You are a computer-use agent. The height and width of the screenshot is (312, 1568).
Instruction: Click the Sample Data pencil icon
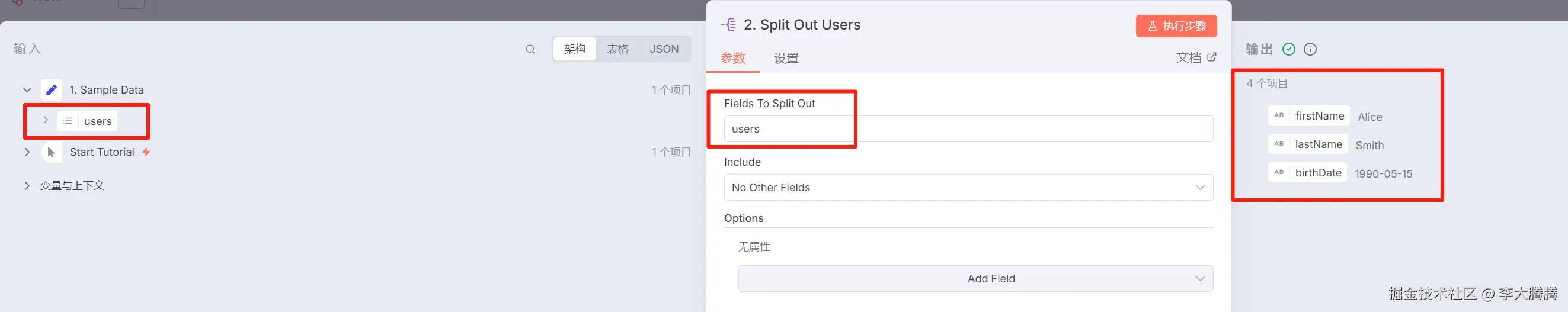click(52, 90)
